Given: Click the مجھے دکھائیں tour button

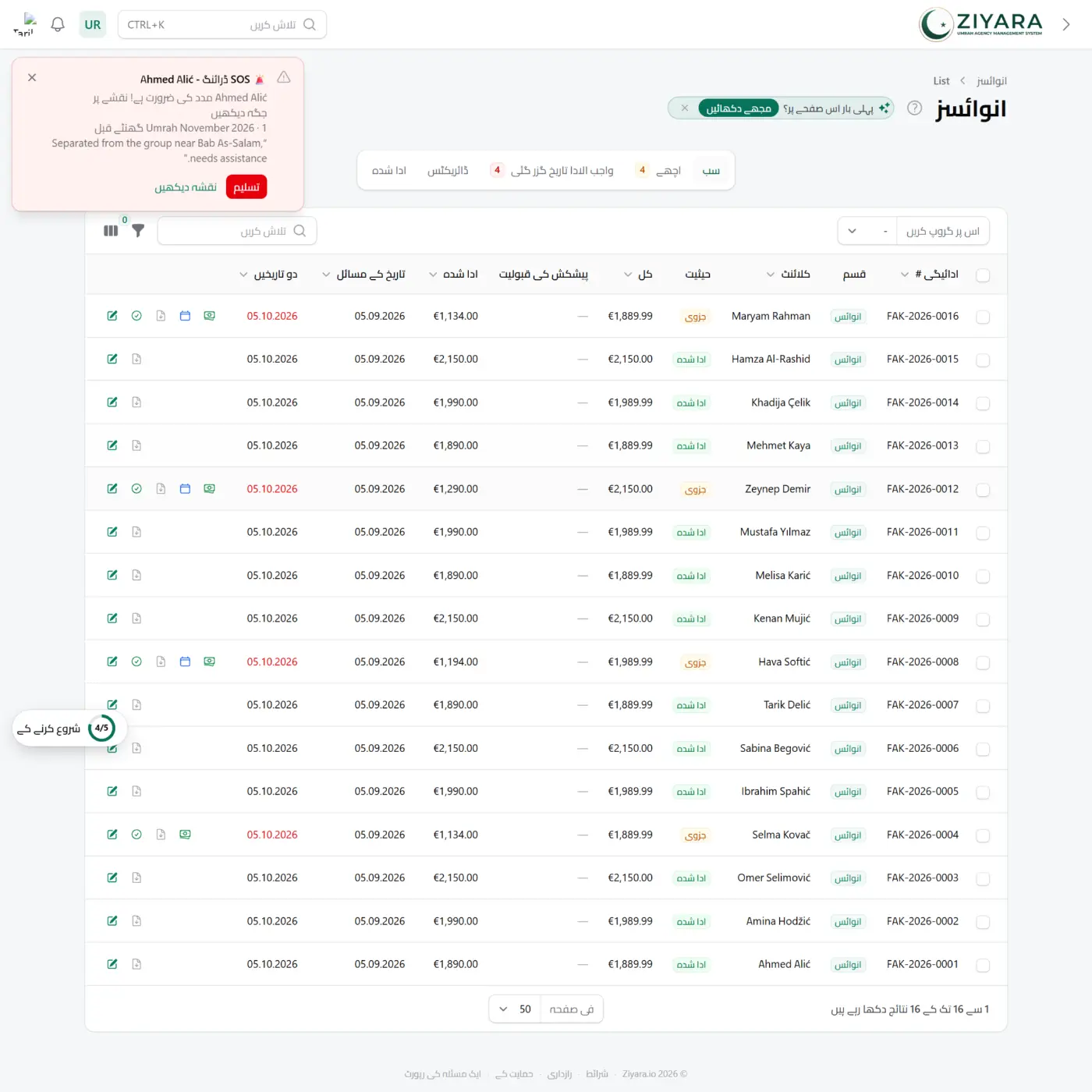Looking at the screenshot, I should [x=738, y=108].
